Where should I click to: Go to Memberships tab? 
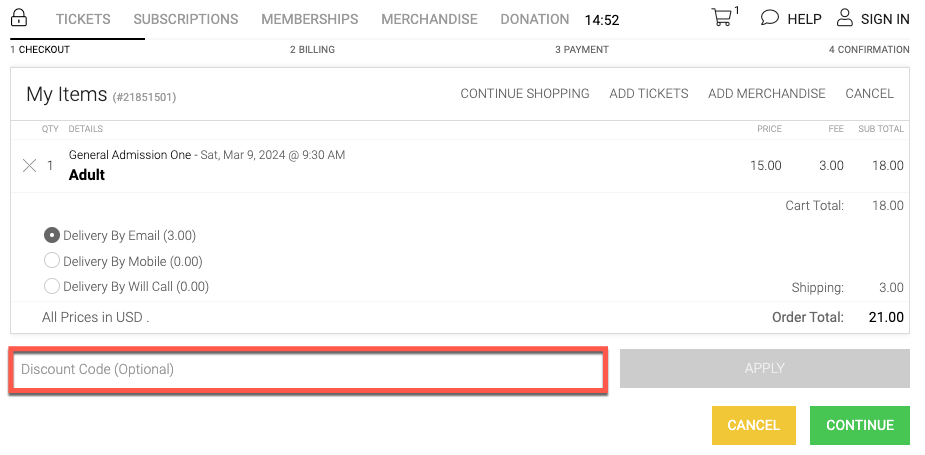click(x=310, y=19)
